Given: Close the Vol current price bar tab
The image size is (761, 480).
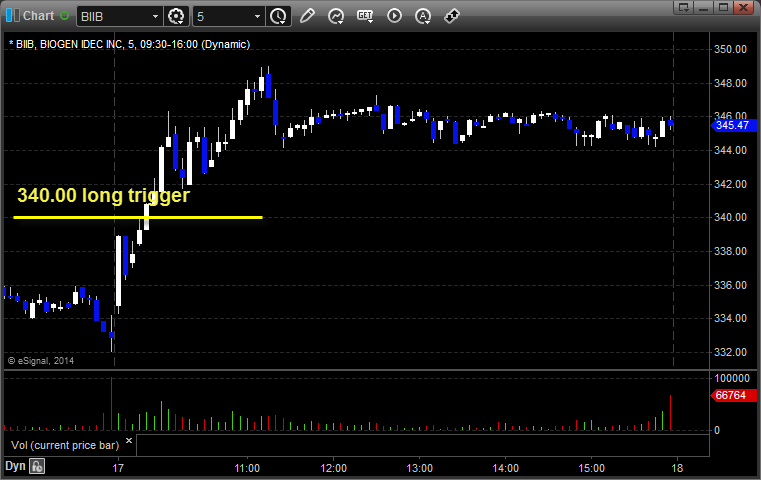Looking at the screenshot, I should 129,441.
